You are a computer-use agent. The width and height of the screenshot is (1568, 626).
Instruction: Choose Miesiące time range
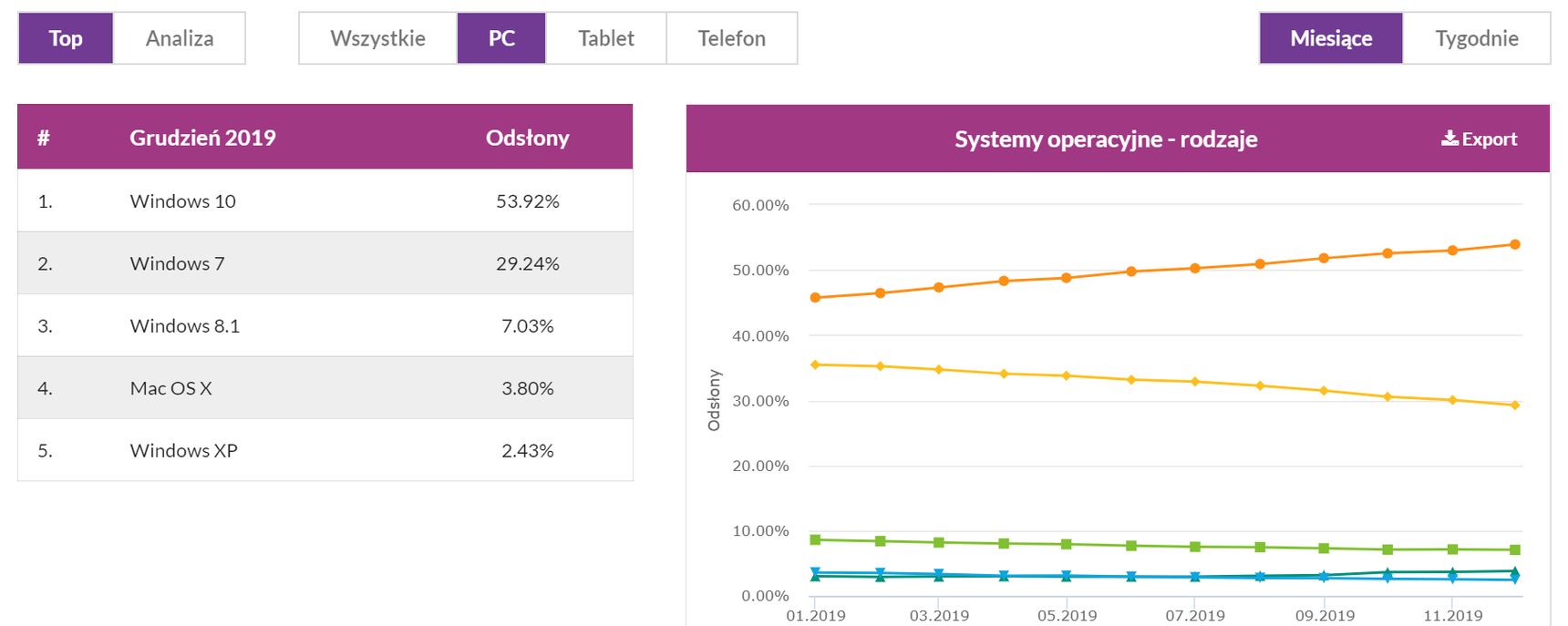pyautogui.click(x=1331, y=38)
